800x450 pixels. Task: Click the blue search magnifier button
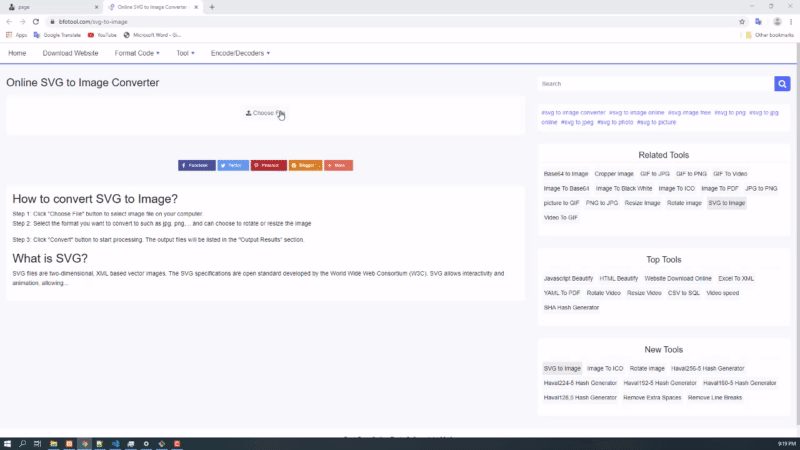[x=782, y=84]
